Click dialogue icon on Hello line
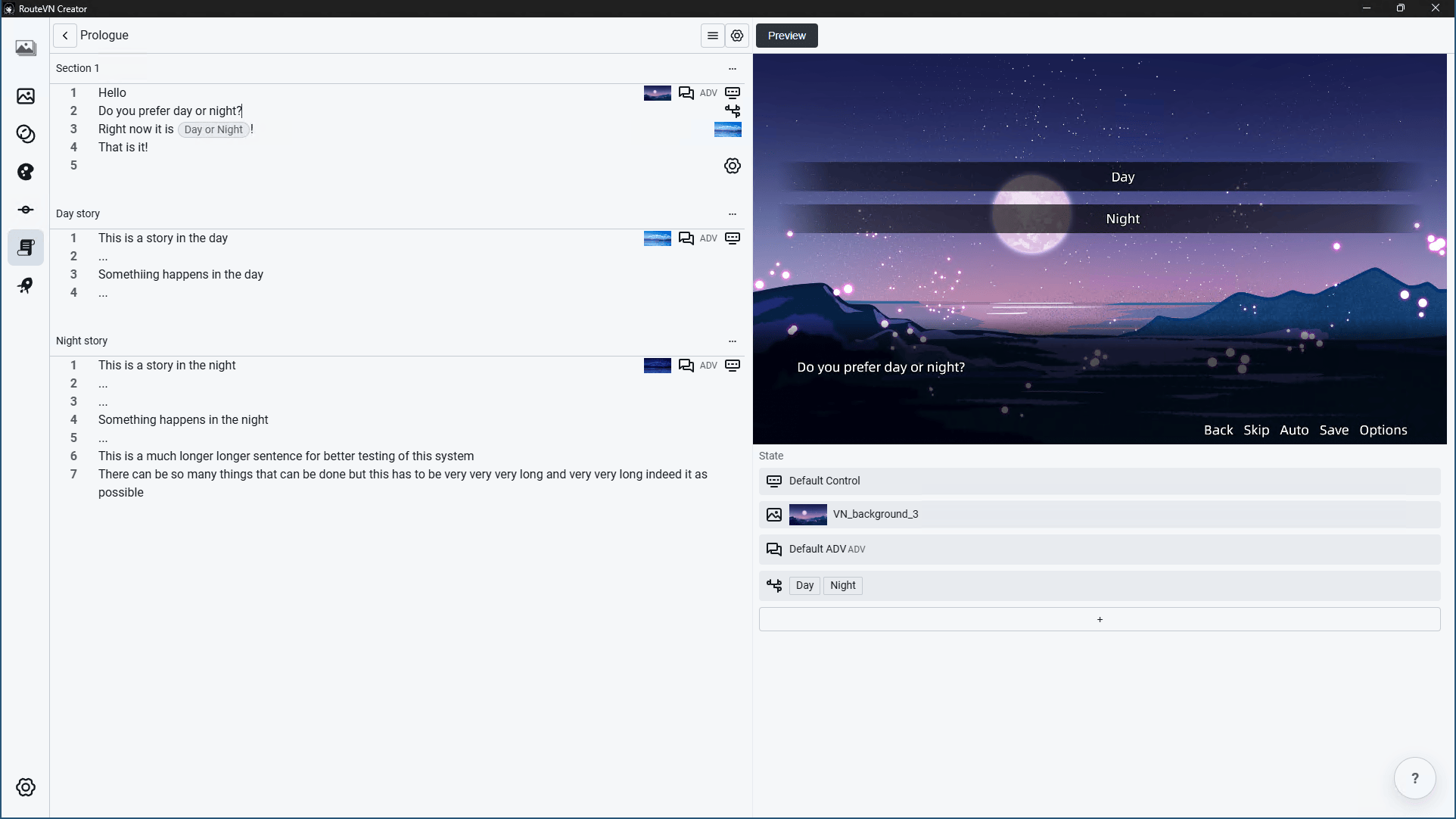 pyautogui.click(x=686, y=93)
